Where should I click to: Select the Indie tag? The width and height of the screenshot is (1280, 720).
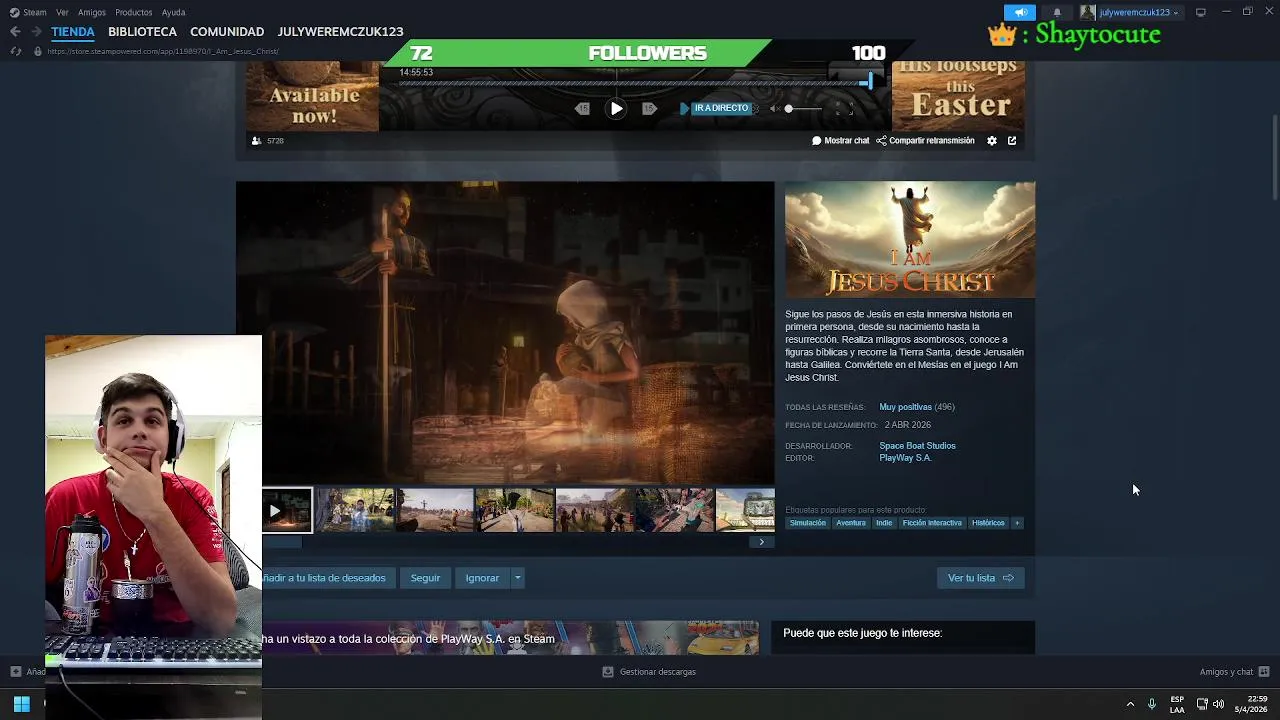[x=884, y=523]
